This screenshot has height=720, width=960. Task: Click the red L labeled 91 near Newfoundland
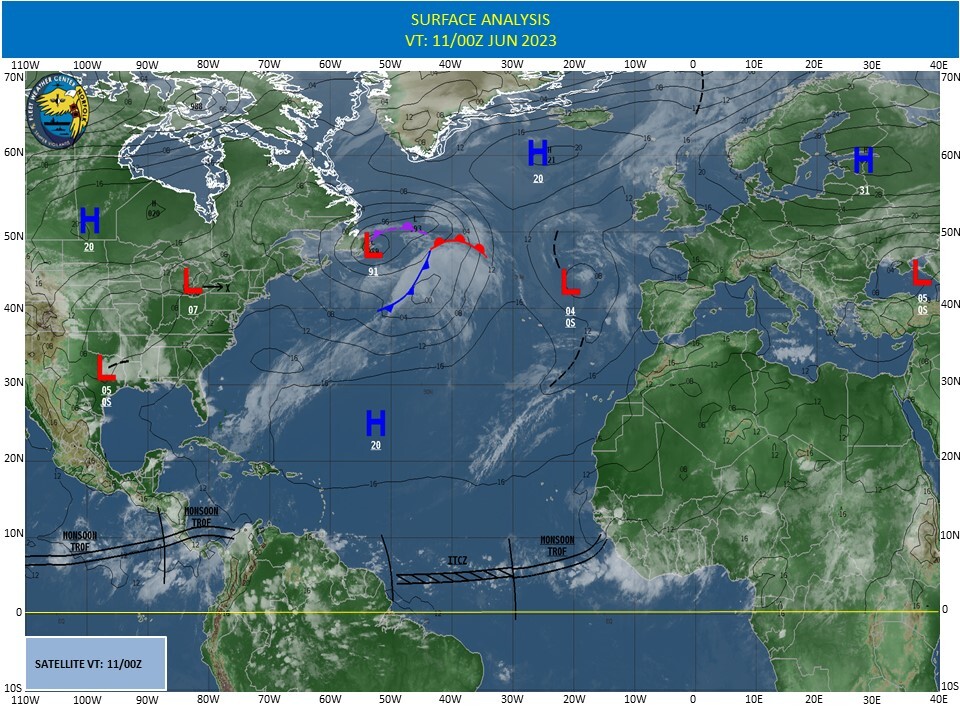click(x=373, y=246)
